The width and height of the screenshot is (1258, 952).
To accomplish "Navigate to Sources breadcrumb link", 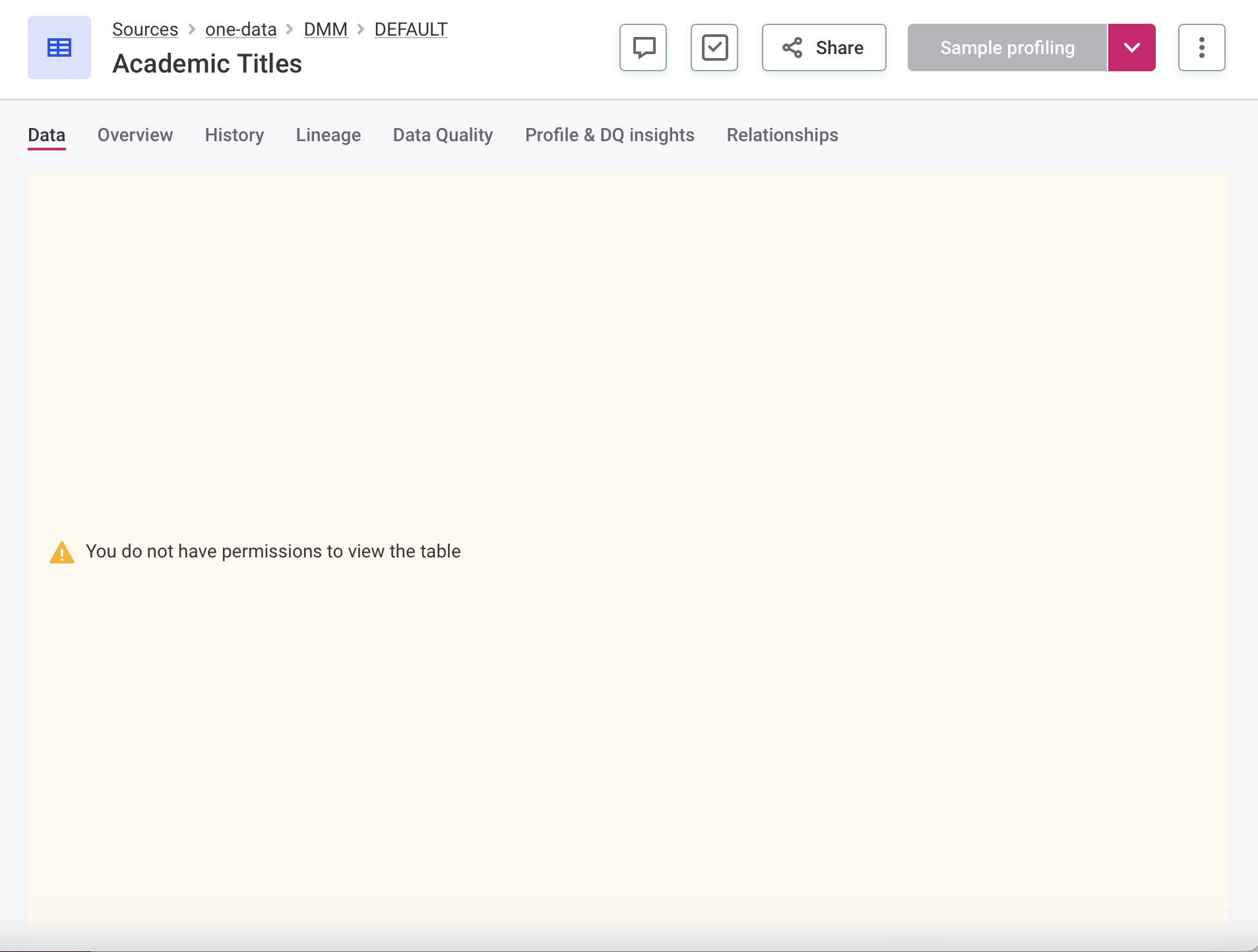I will coord(145,29).
